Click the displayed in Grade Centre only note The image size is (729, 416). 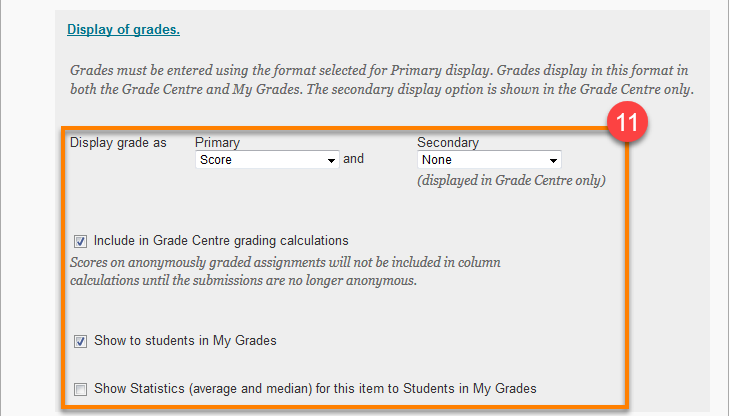[511, 180]
